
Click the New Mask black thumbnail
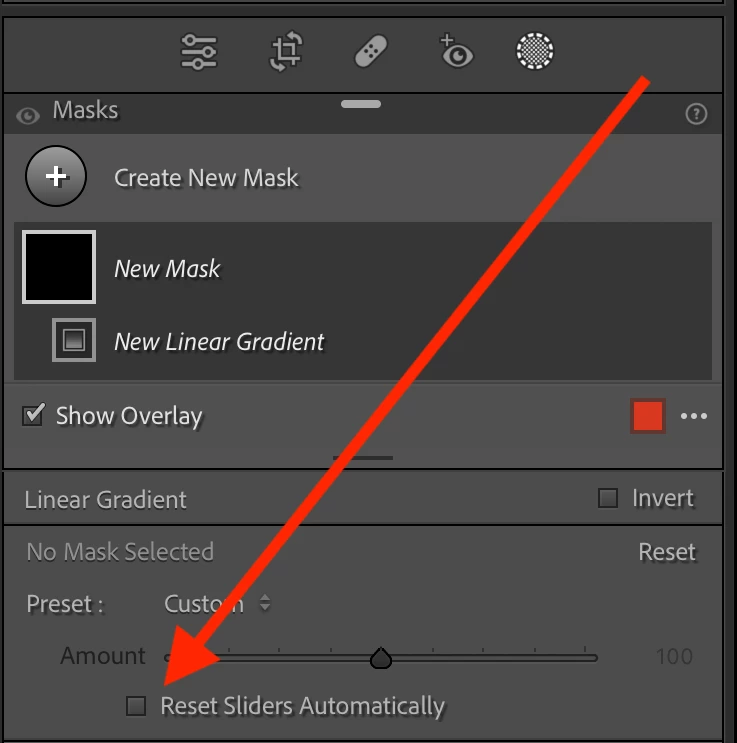[59, 267]
